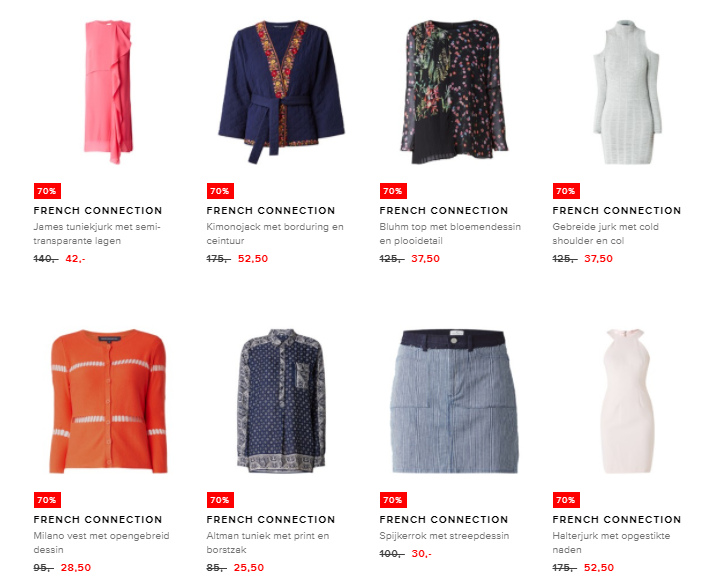Viewport: 712px width, 578px height.
Task: Click the James tuniekjurk met semi-transparante lagen link
Action: tap(97, 233)
